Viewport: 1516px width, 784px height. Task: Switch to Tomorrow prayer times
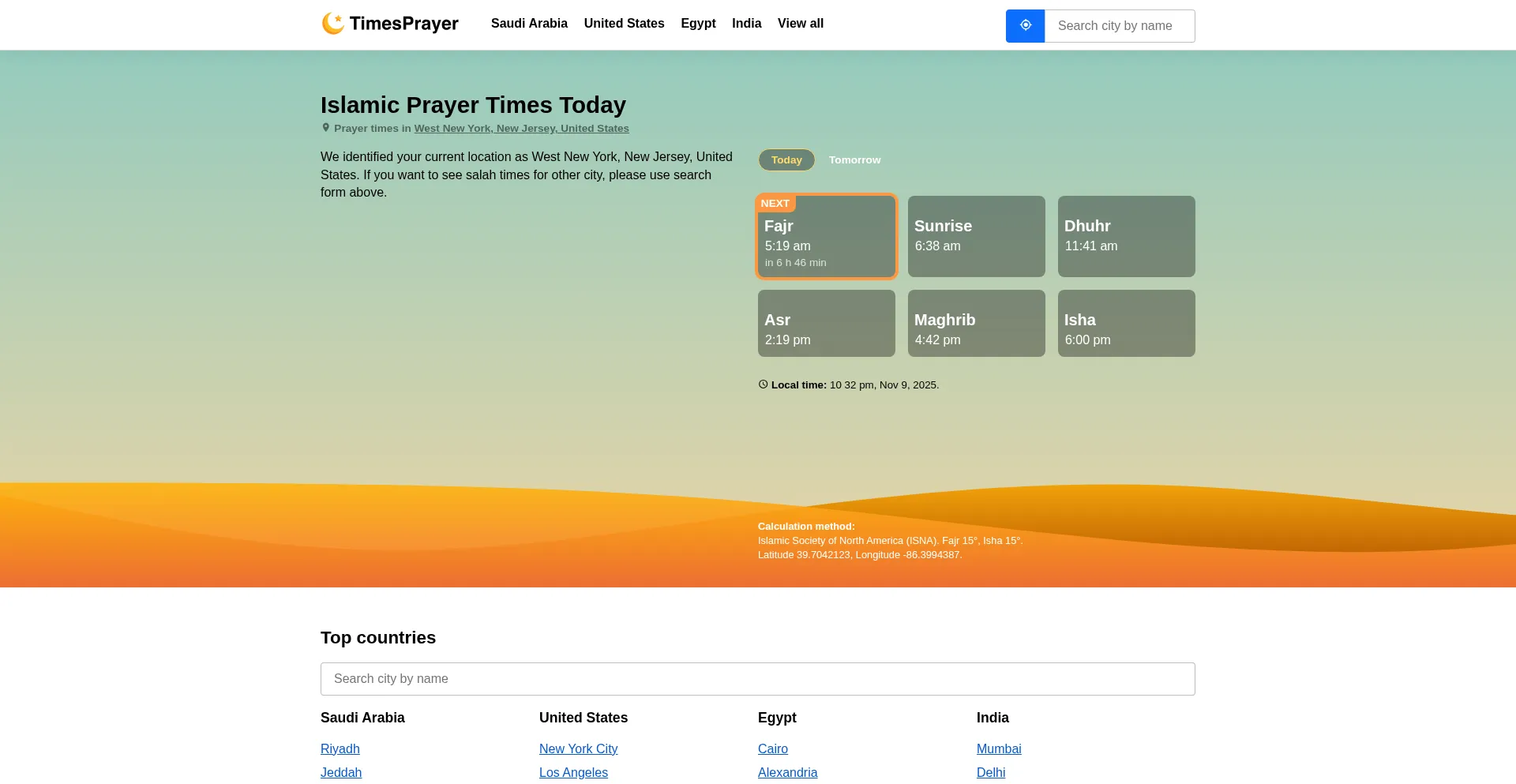point(854,160)
